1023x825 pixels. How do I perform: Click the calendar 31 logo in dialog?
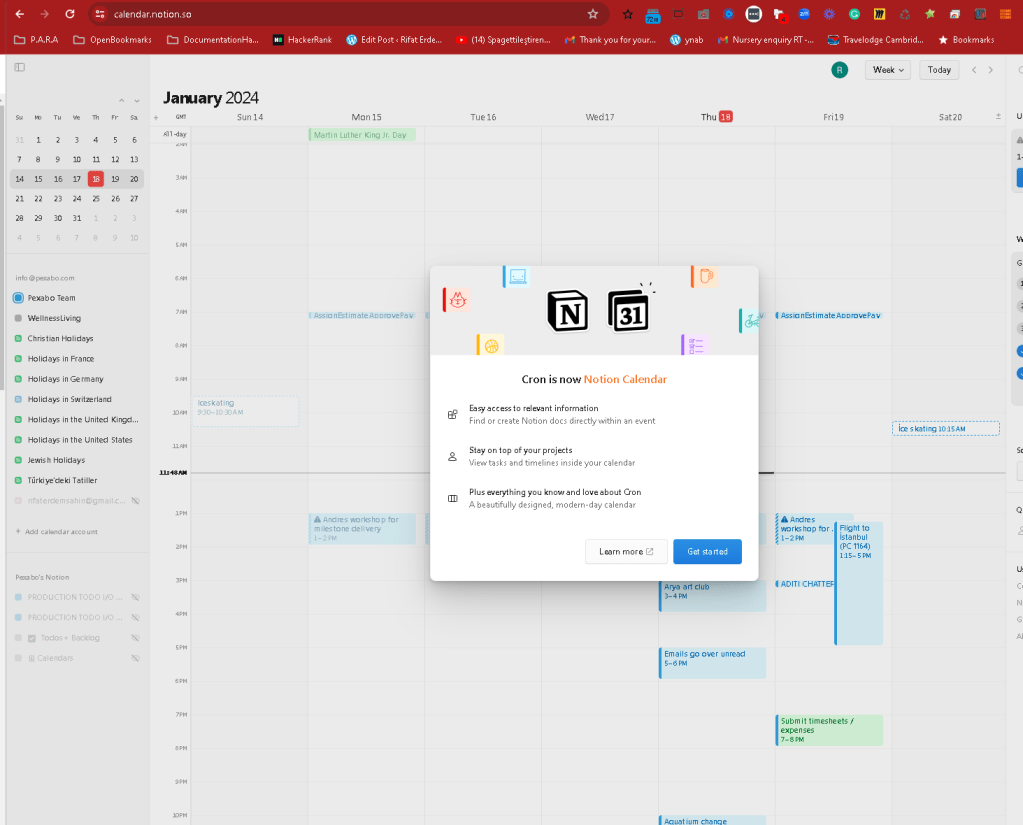[629, 311]
